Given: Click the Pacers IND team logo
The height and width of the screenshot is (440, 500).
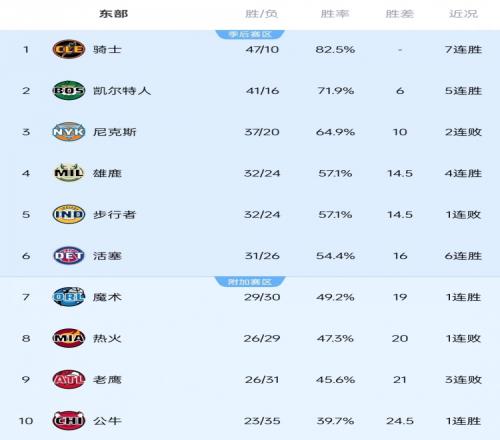Looking at the screenshot, I should coord(69,214).
